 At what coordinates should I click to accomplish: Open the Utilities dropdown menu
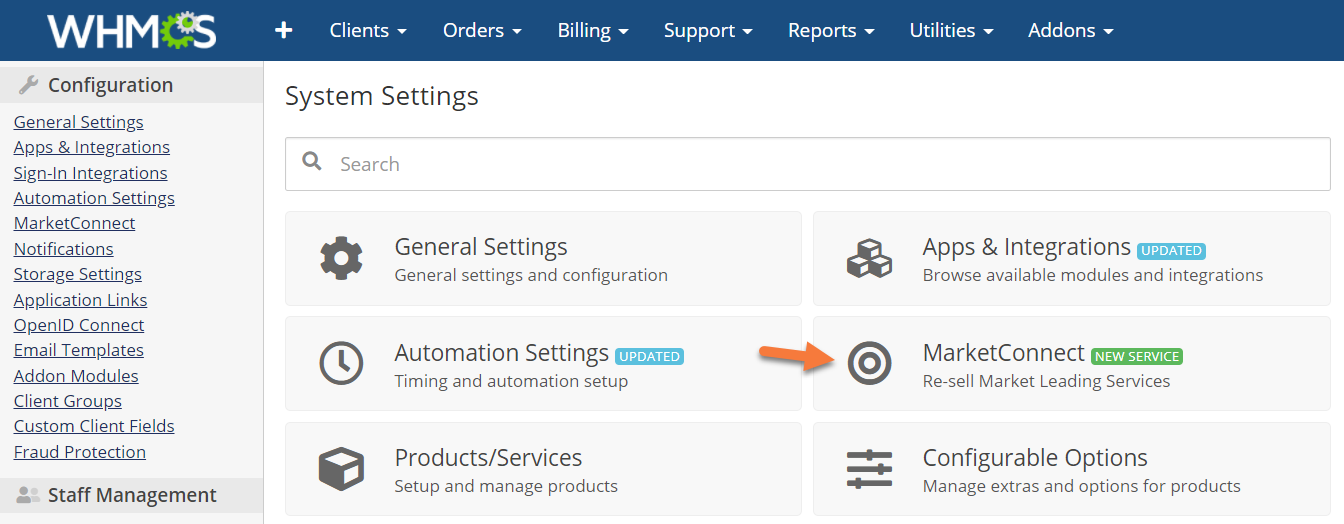pos(951,31)
